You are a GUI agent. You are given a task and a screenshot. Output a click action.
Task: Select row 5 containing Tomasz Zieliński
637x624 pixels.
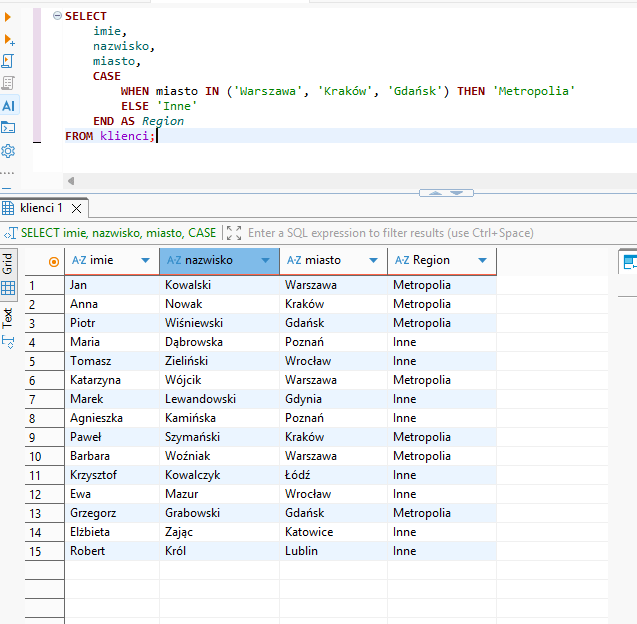32,361
